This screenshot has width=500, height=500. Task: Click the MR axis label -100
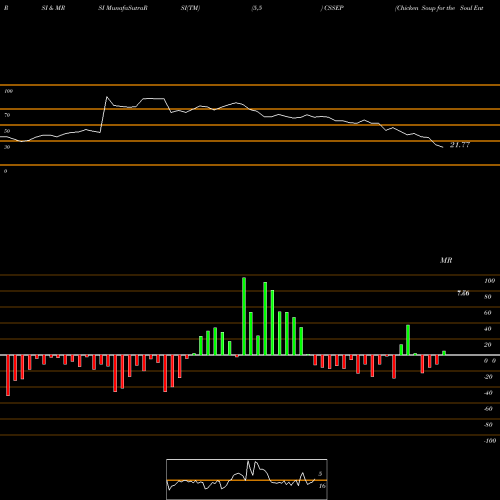[x=489, y=441]
